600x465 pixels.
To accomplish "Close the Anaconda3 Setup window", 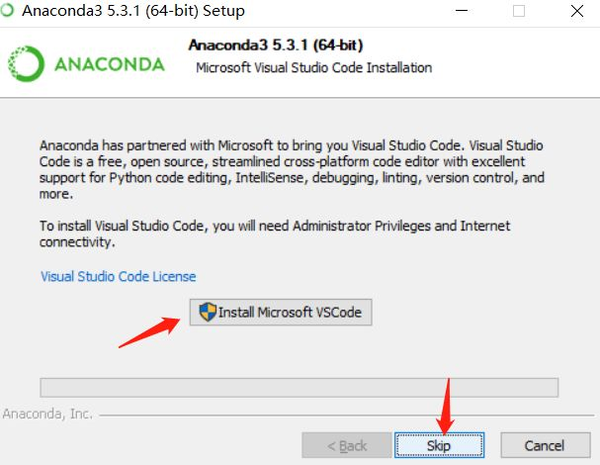I will pos(577,11).
